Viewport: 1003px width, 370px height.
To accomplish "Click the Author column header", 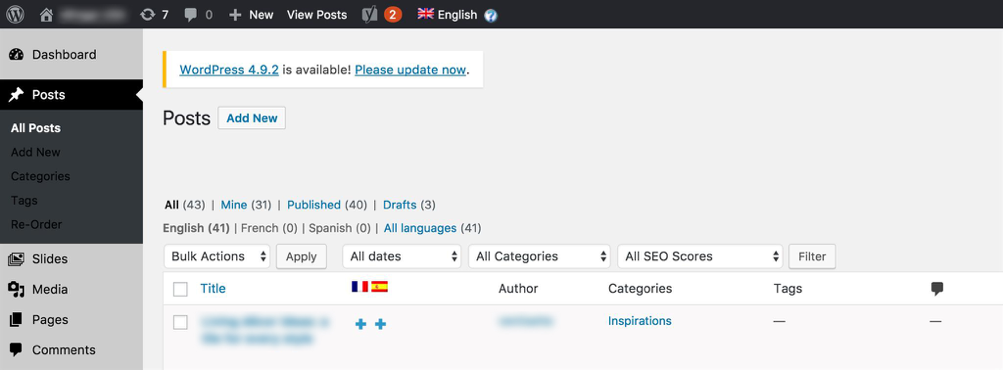I will click(x=518, y=289).
